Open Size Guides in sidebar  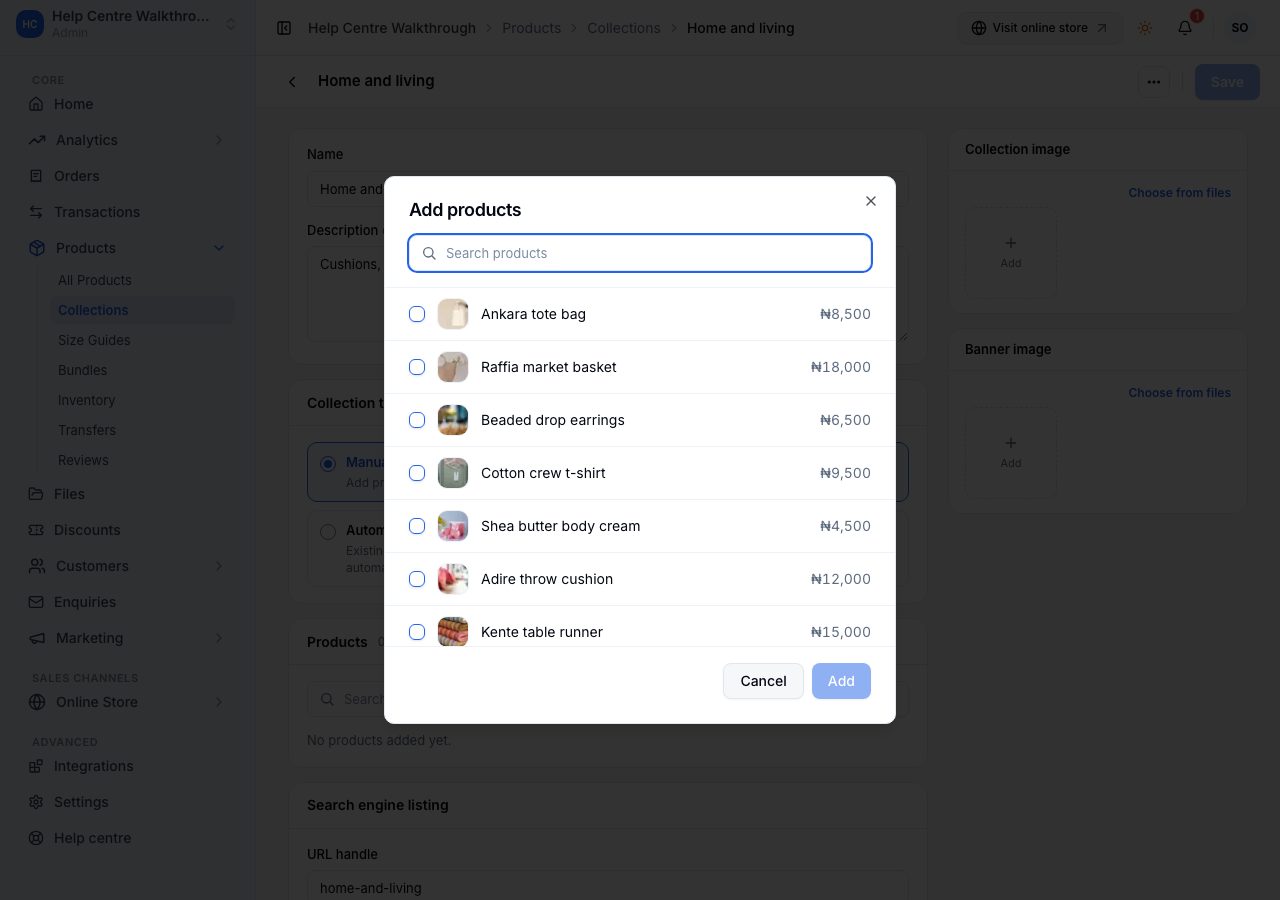click(x=94, y=340)
